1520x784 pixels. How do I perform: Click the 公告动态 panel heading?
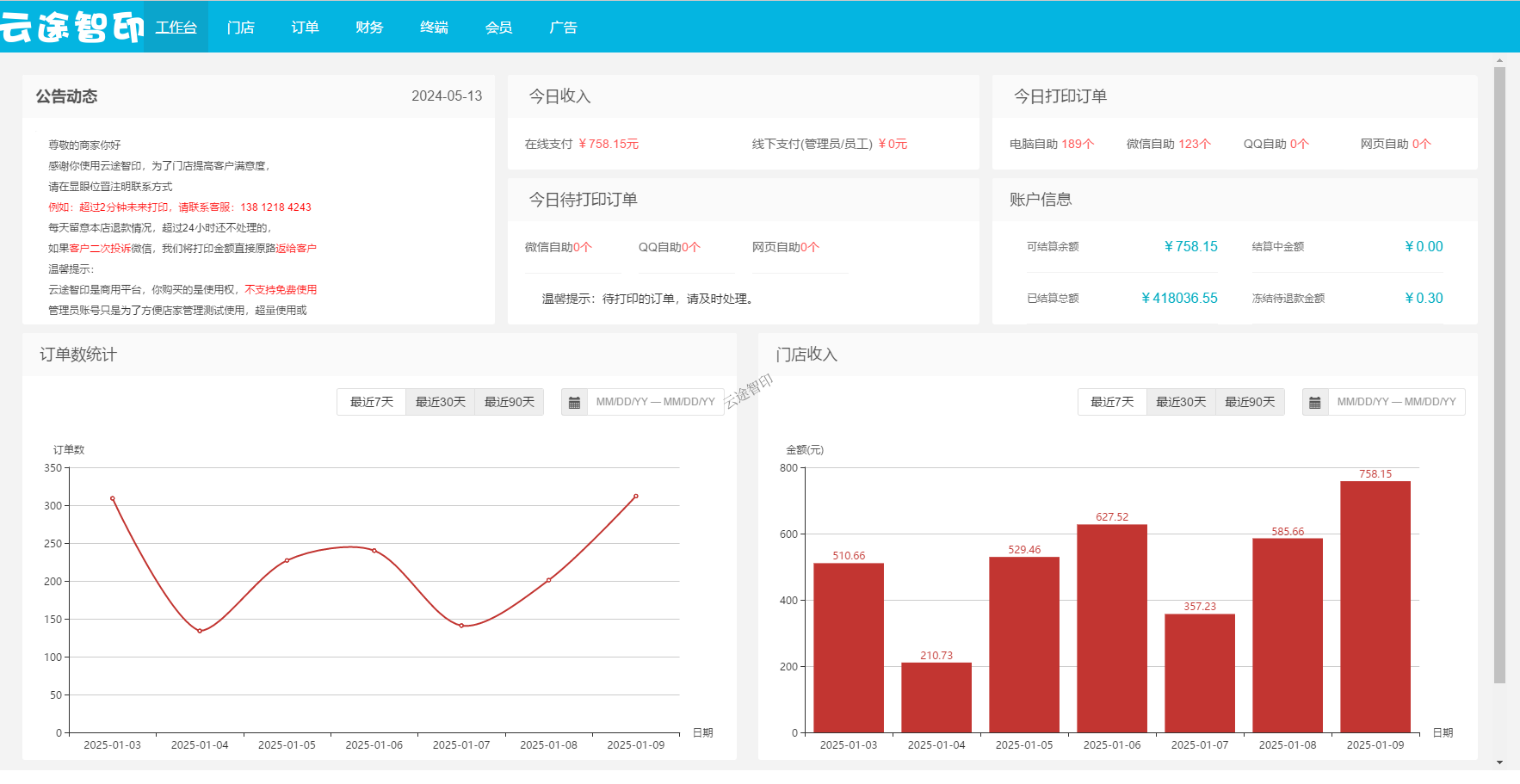click(x=66, y=96)
